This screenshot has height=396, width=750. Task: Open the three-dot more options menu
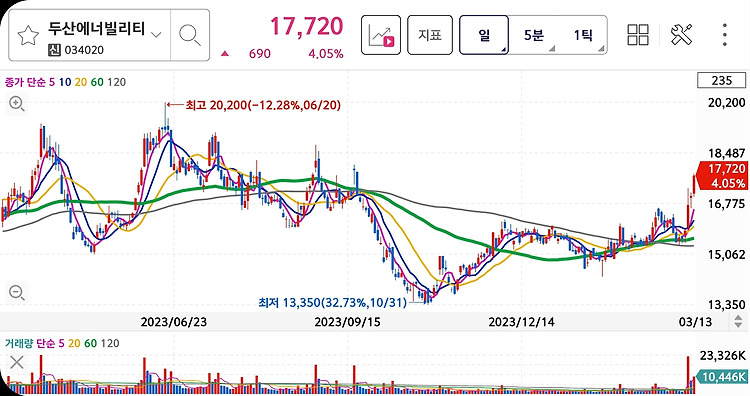(725, 35)
